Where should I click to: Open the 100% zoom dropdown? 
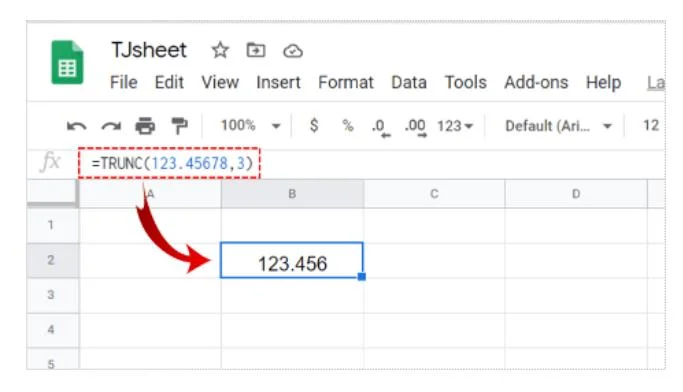coord(250,126)
